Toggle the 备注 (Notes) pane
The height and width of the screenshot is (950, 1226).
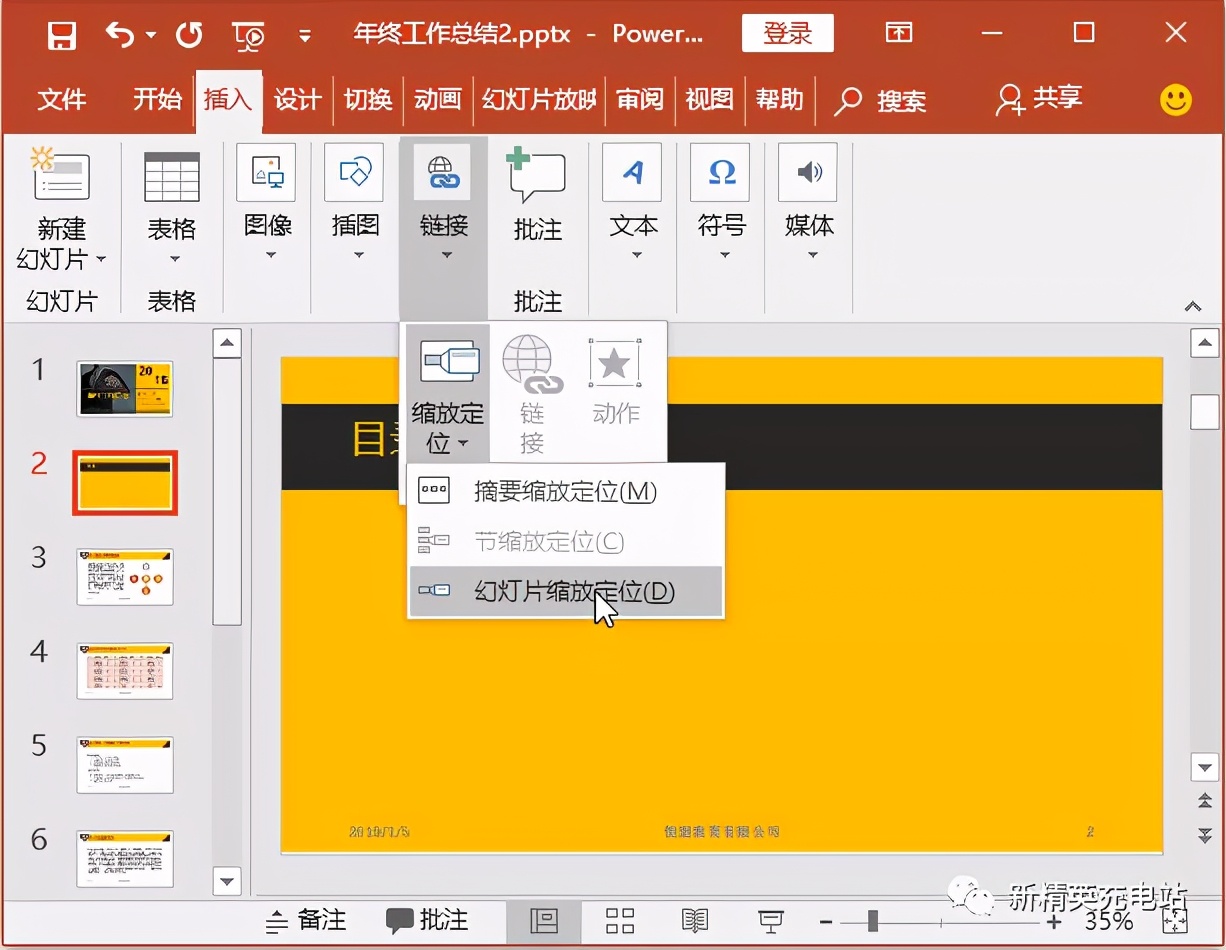point(305,921)
